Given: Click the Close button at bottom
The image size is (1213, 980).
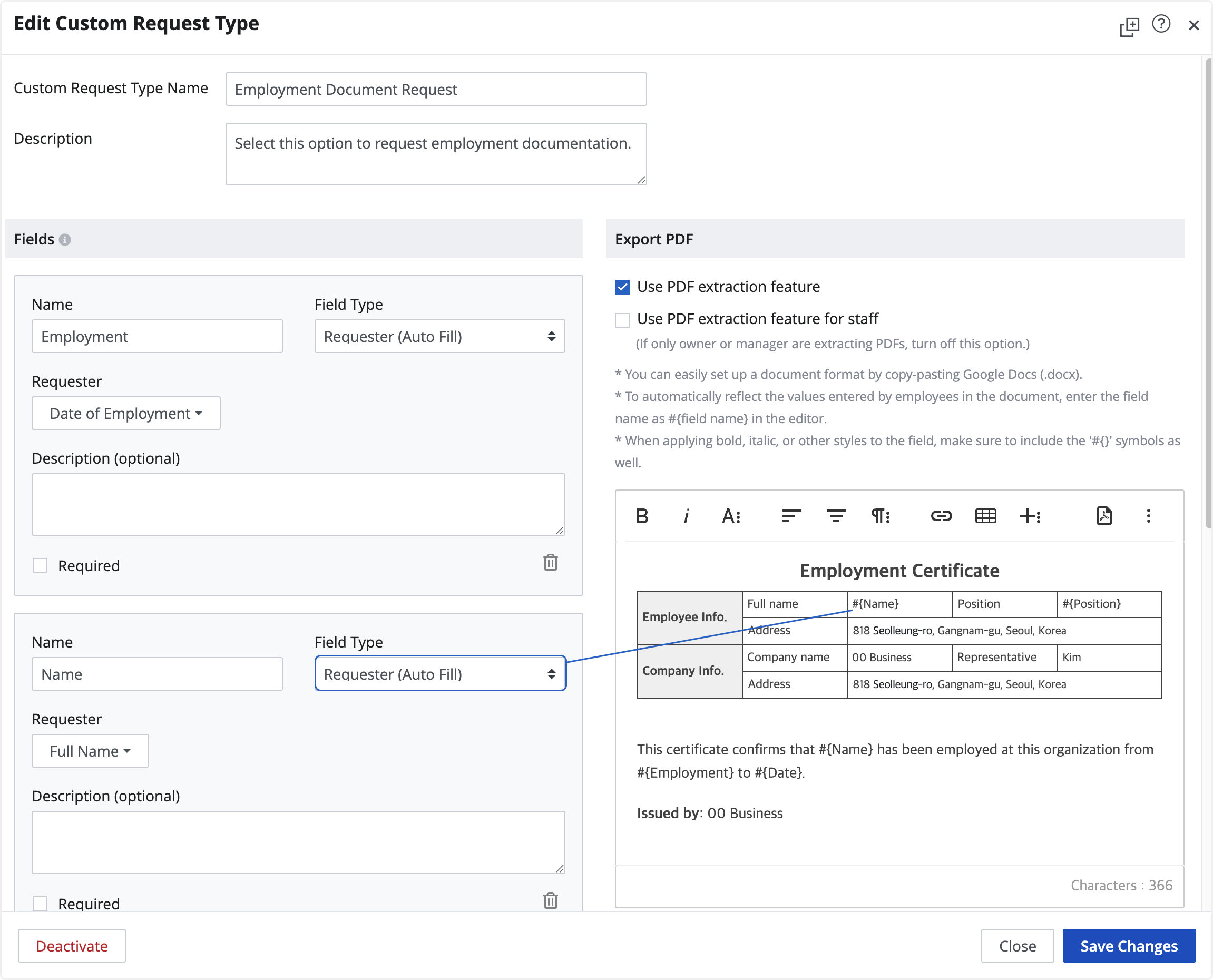Looking at the screenshot, I should pos(1017,946).
